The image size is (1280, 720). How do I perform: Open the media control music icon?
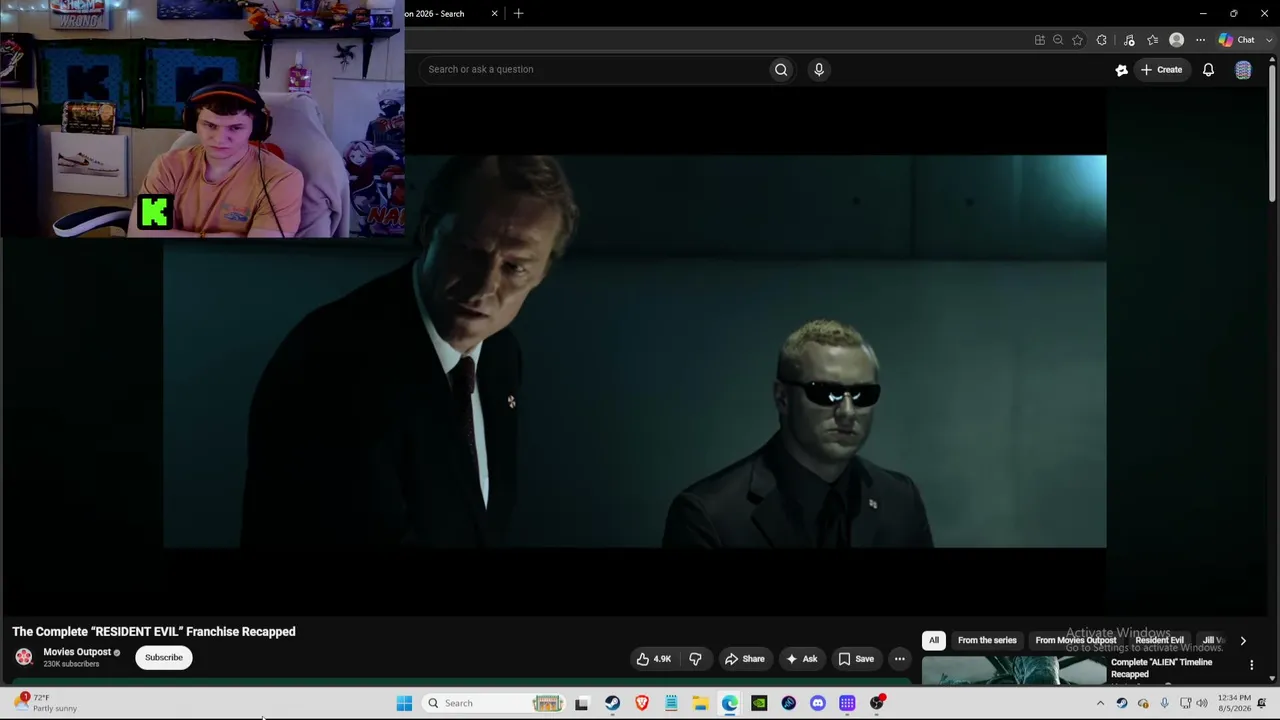coord(1129,40)
